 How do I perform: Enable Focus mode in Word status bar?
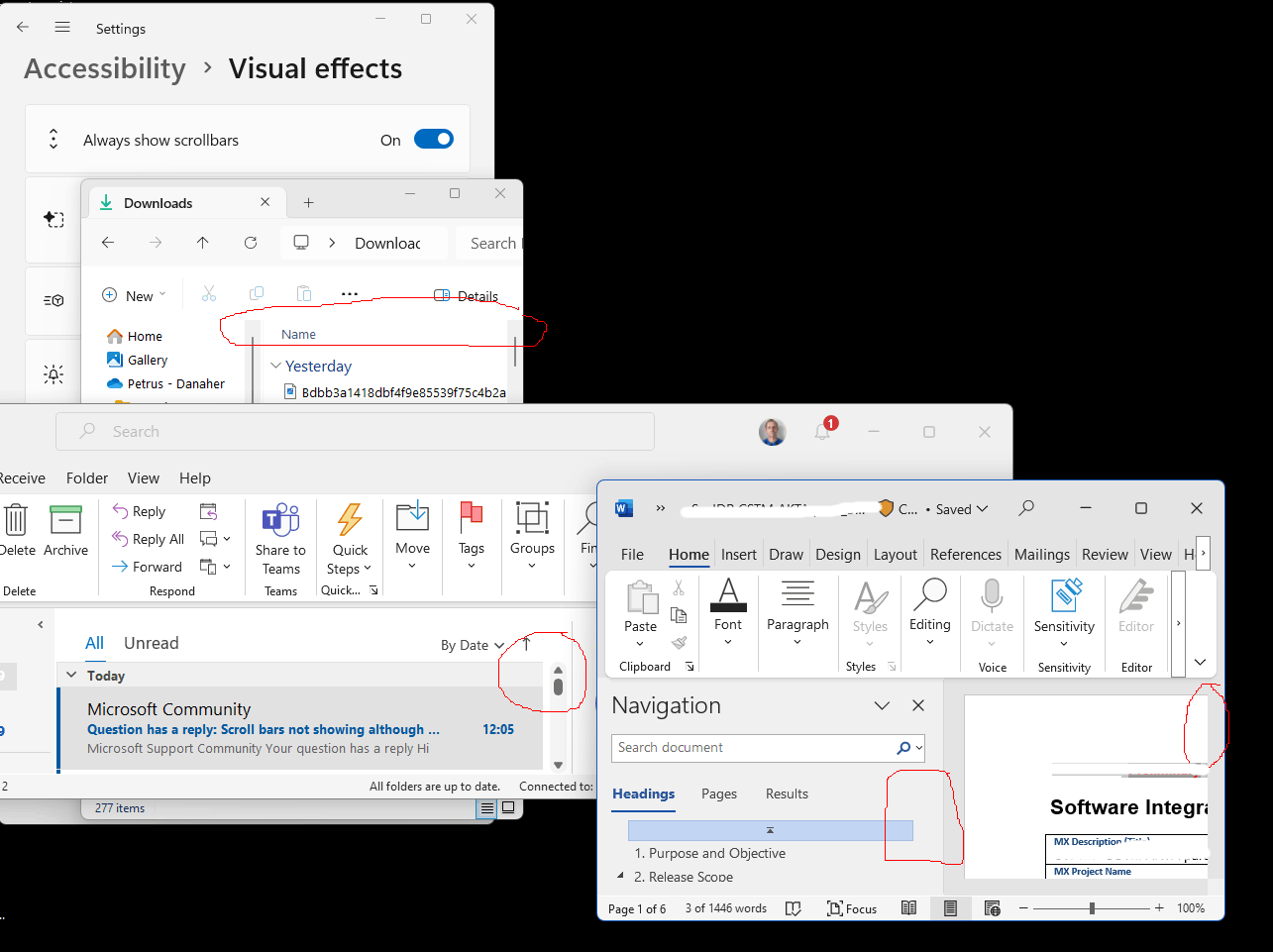[x=852, y=908]
